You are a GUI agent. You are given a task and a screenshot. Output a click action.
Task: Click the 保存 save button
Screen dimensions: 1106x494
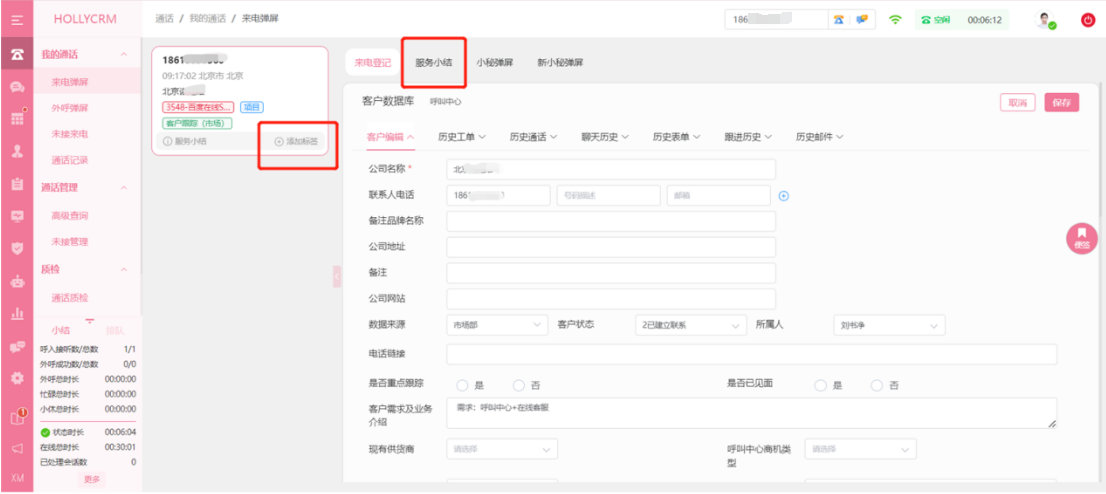tap(1062, 102)
